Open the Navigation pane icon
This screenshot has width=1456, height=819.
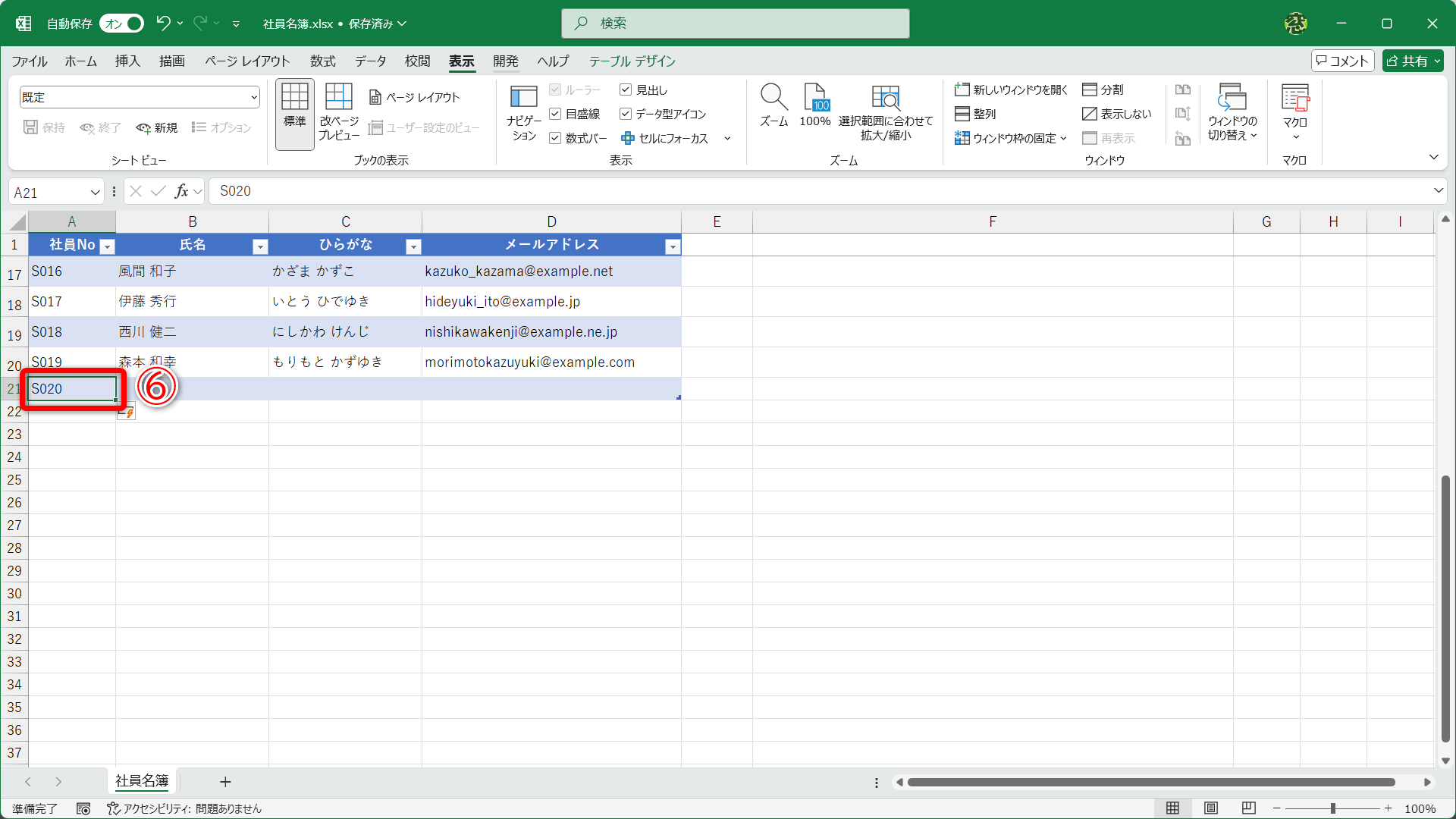pos(523,111)
